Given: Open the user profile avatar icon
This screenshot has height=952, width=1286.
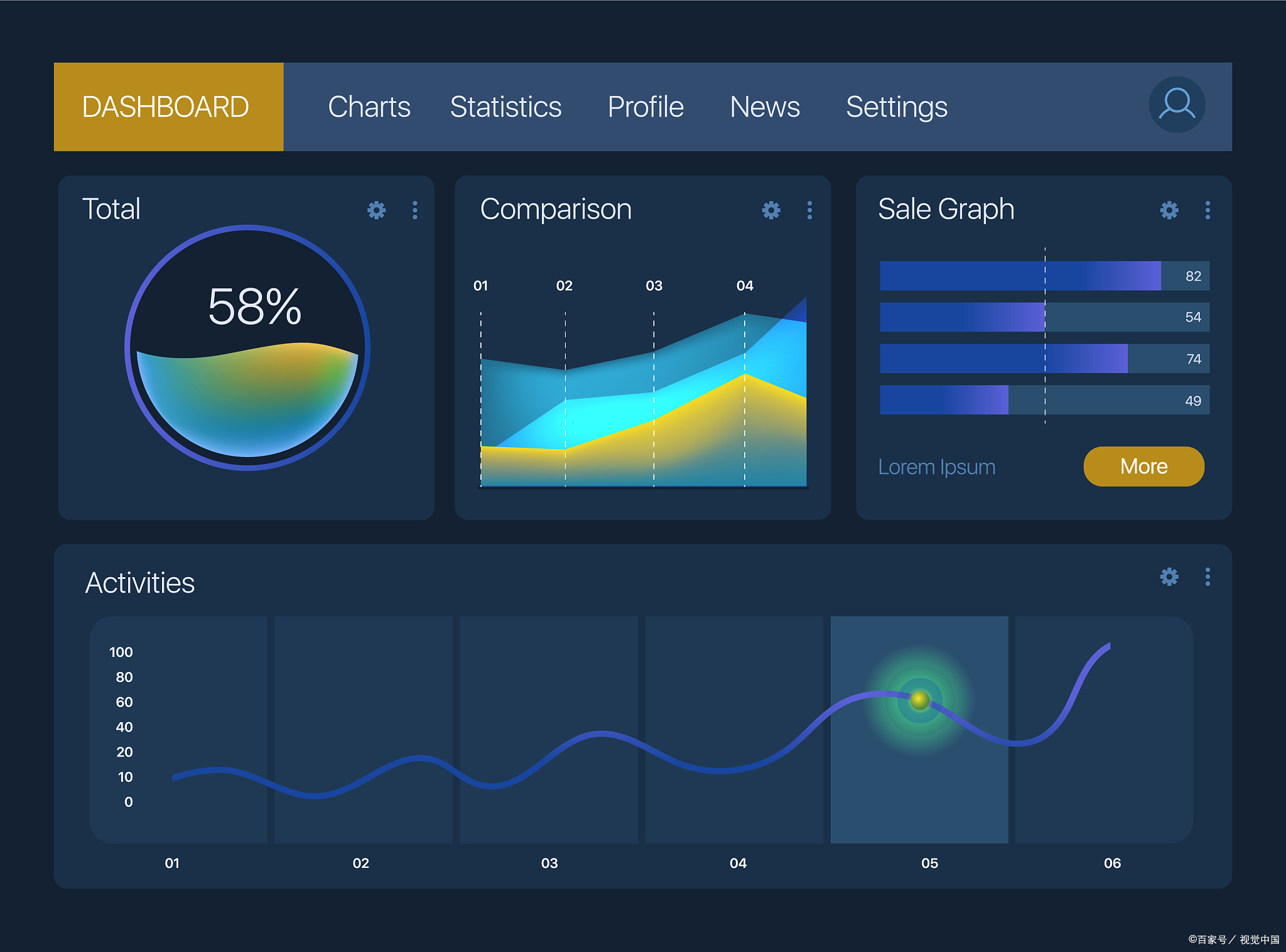Looking at the screenshot, I should tap(1176, 104).
